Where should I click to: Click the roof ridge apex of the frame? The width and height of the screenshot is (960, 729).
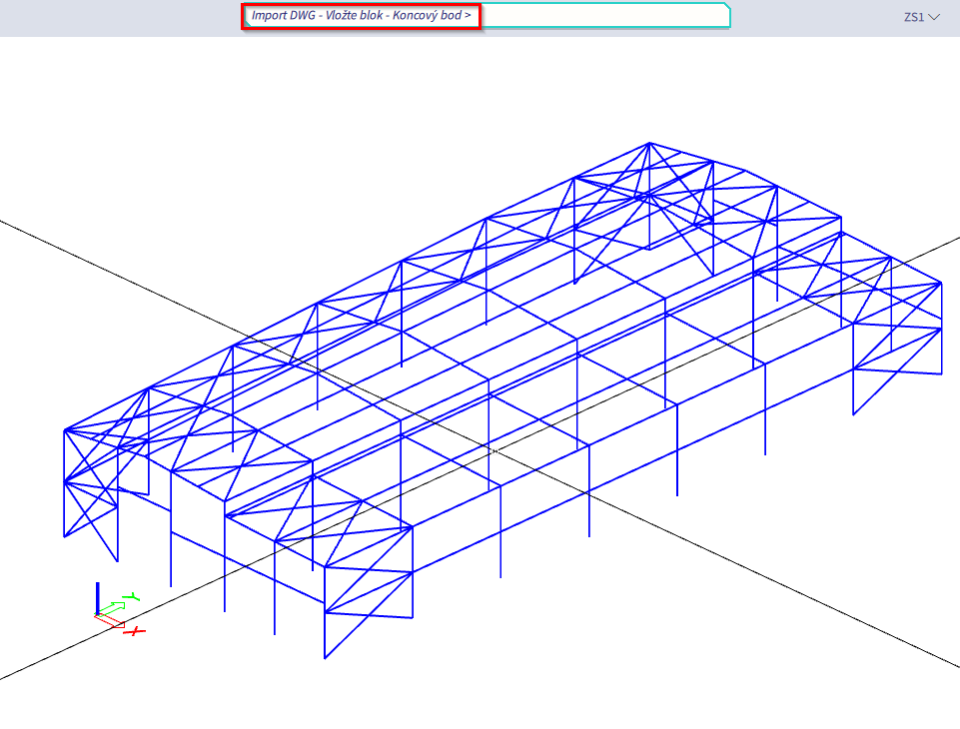point(650,142)
